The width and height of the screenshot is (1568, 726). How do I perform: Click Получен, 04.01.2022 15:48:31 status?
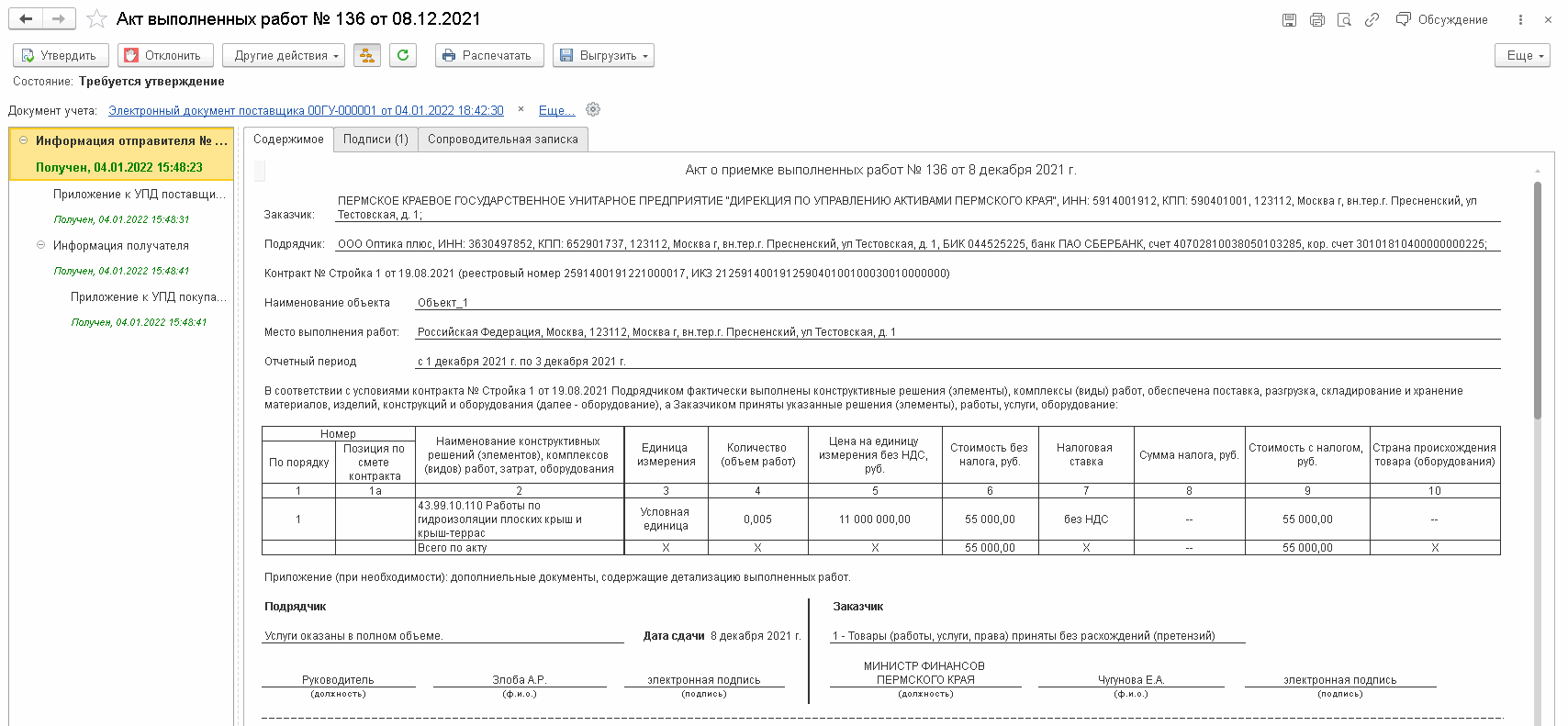121,219
